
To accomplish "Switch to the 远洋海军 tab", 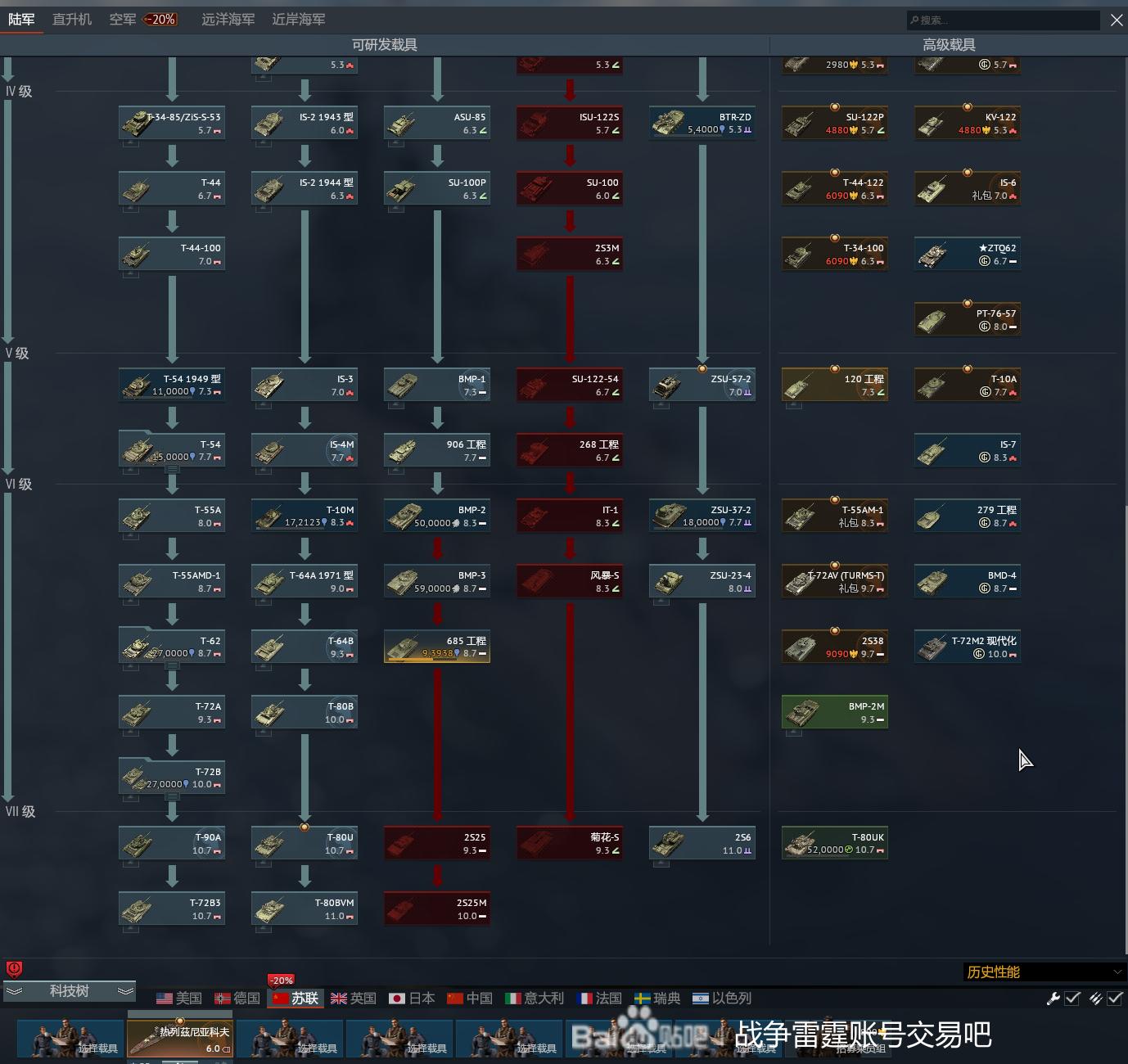I will (228, 19).
